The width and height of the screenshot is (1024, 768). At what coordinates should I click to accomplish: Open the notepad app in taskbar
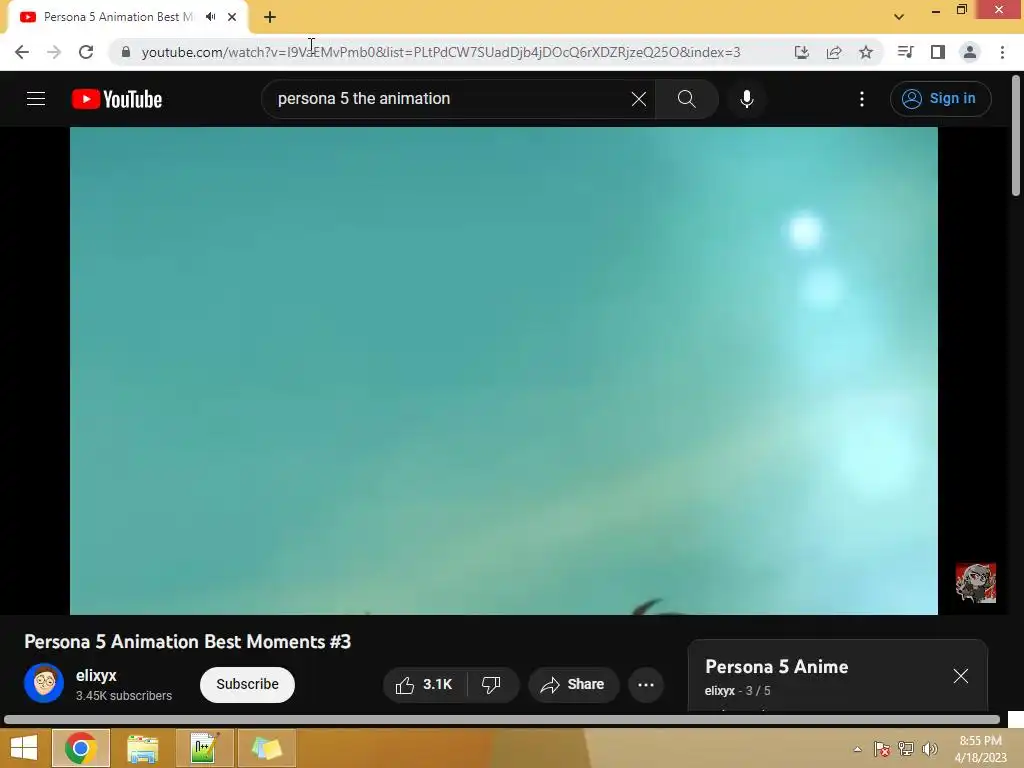pyautogui.click(x=204, y=748)
